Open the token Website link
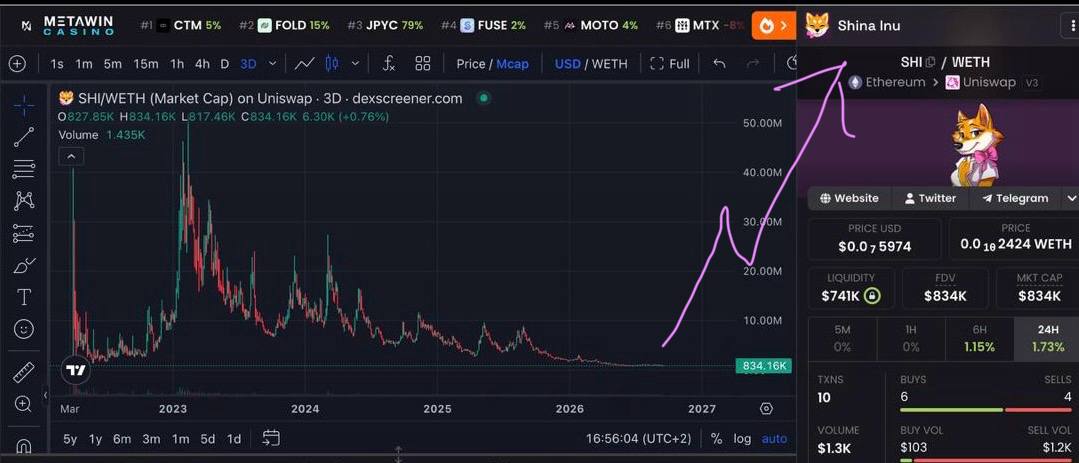The image size is (1079, 463). [849, 198]
